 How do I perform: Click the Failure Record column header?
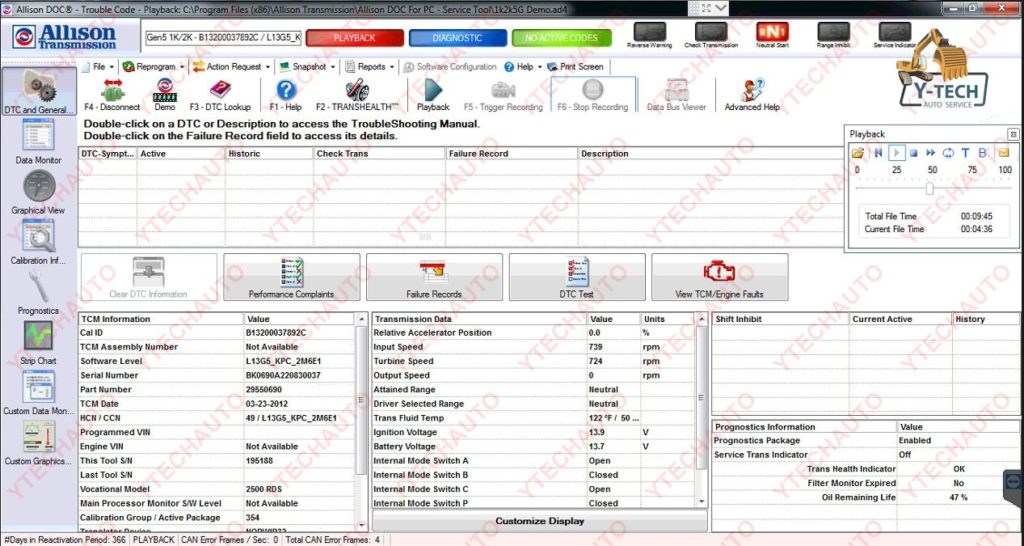point(511,153)
